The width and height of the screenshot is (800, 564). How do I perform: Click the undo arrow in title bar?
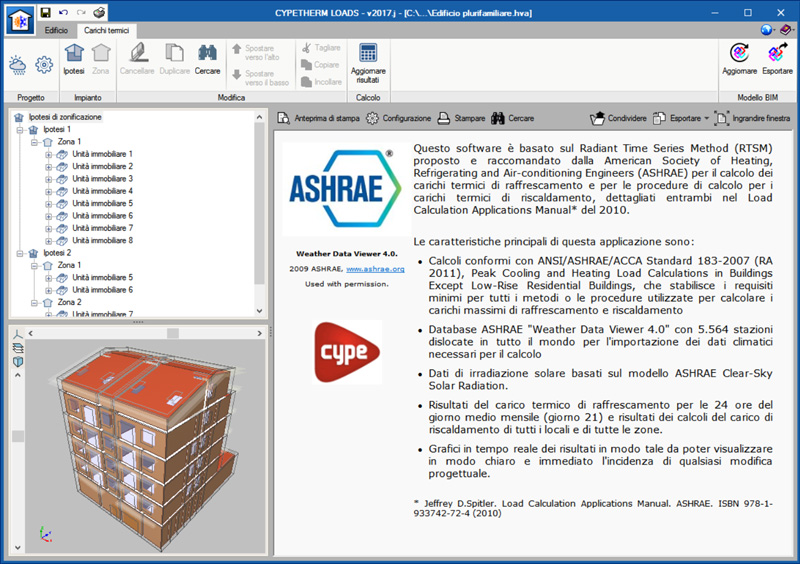pos(63,12)
